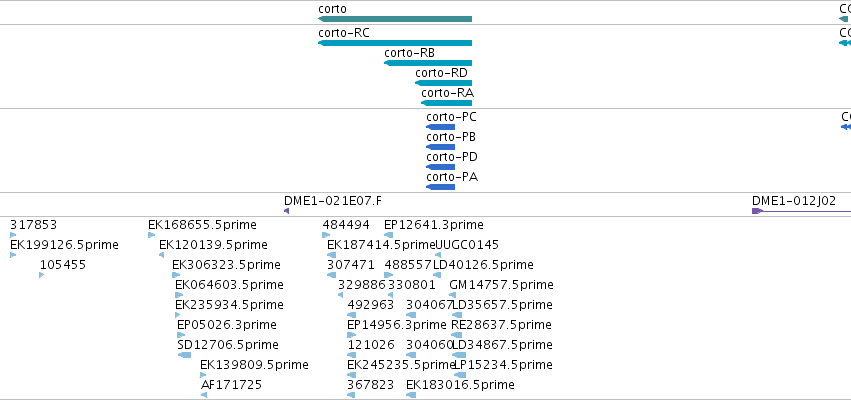Image resolution: width=851 pixels, height=400 pixels.
Task: Select the 329886 insertion marker
Action: (x=340, y=295)
